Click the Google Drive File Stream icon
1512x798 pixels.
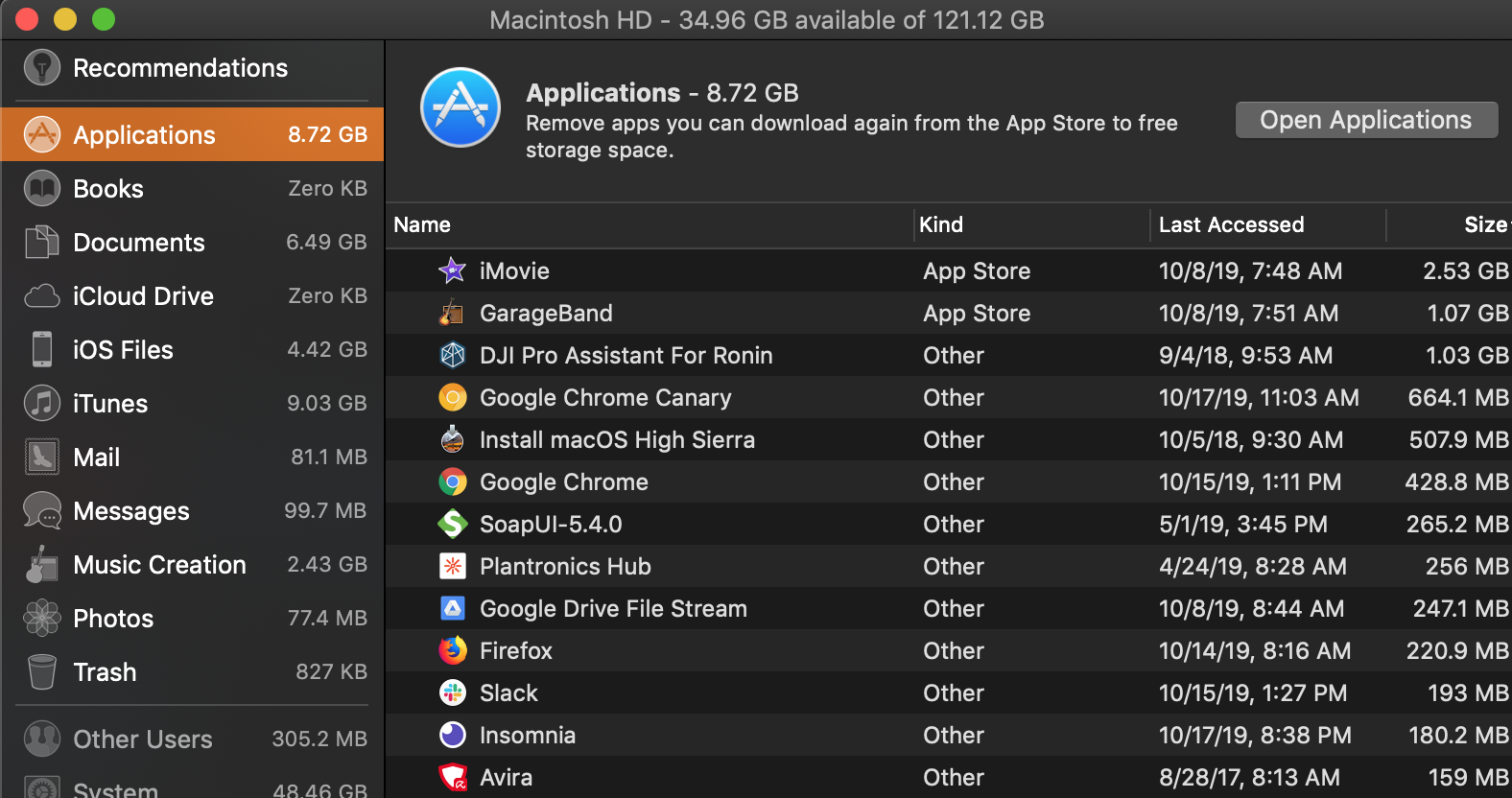[x=452, y=608]
